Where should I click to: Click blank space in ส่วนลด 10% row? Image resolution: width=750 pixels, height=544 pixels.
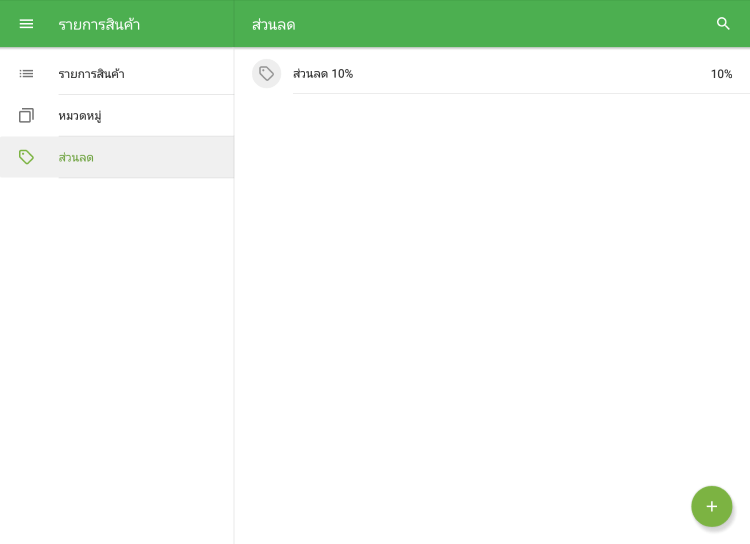pos(520,73)
